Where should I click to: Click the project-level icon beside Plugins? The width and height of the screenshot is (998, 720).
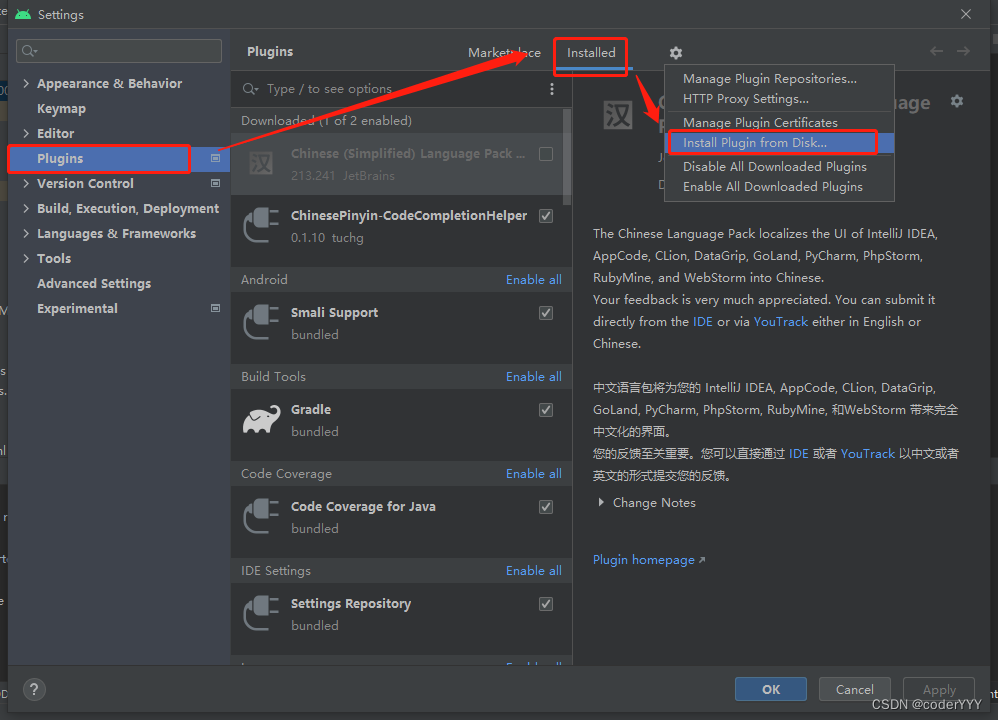(216, 158)
